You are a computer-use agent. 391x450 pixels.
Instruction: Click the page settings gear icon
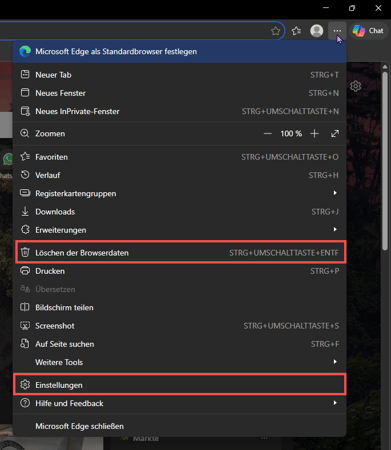(x=356, y=86)
